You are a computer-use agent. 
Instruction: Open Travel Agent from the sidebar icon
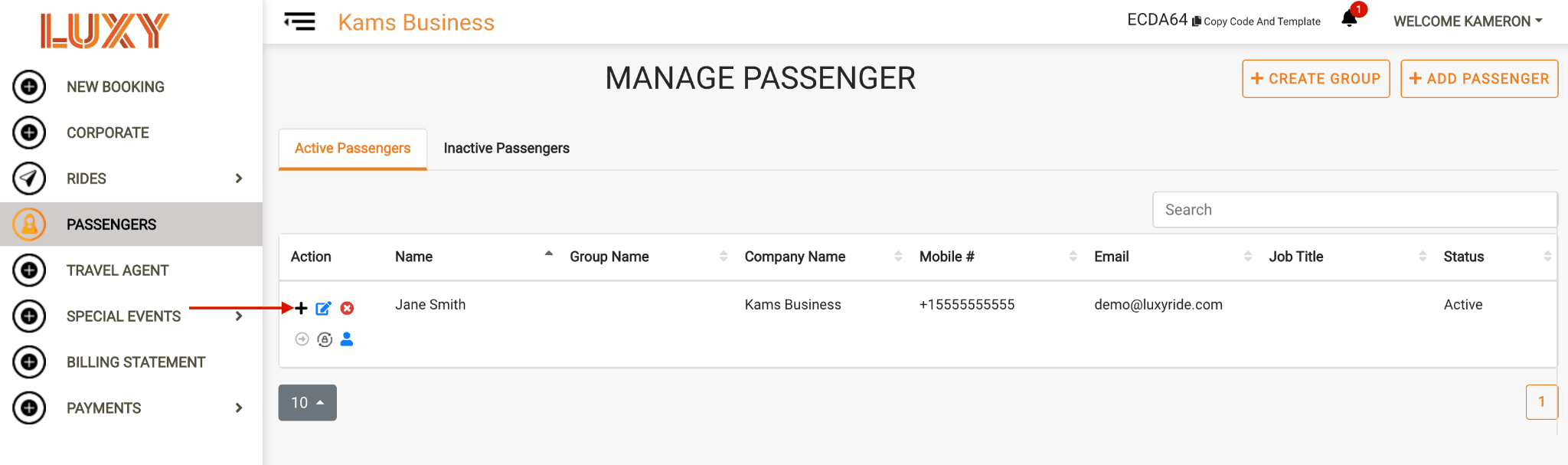click(x=29, y=270)
